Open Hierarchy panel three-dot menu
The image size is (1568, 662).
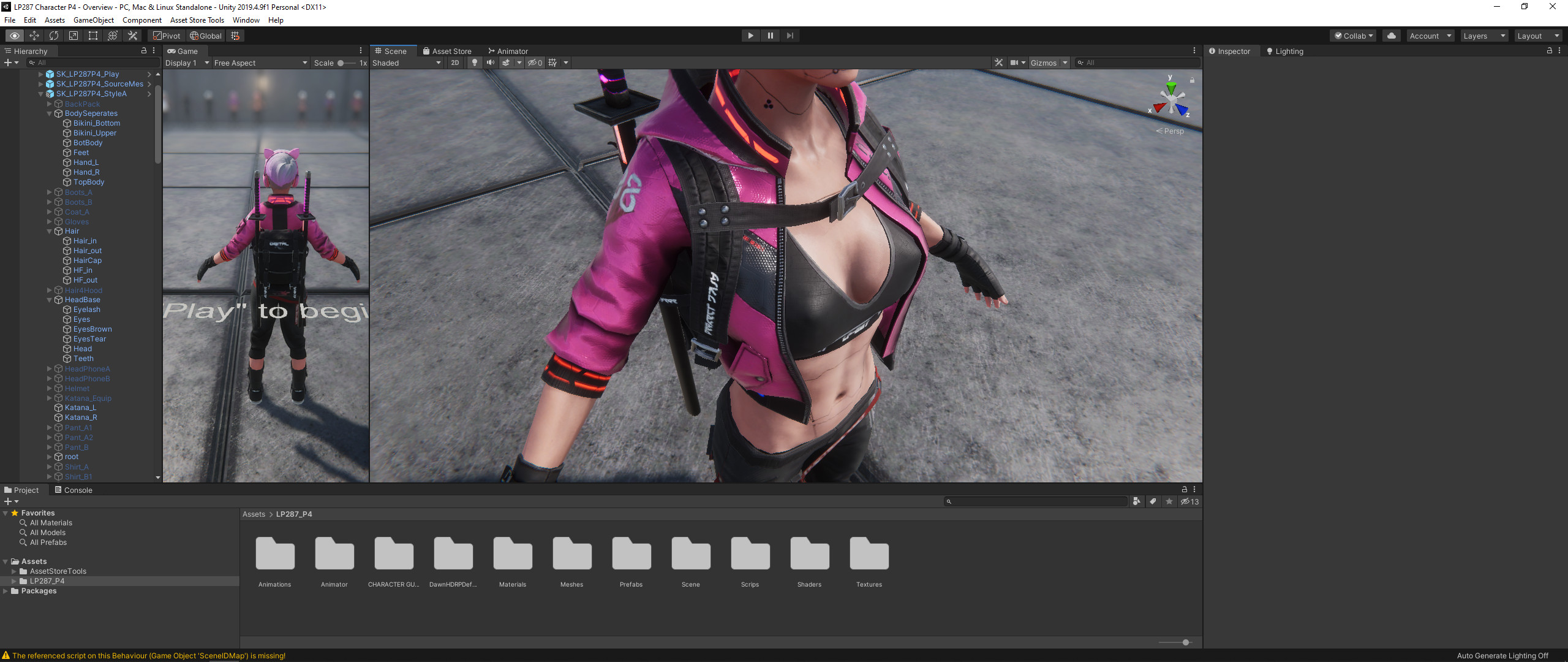[154, 51]
